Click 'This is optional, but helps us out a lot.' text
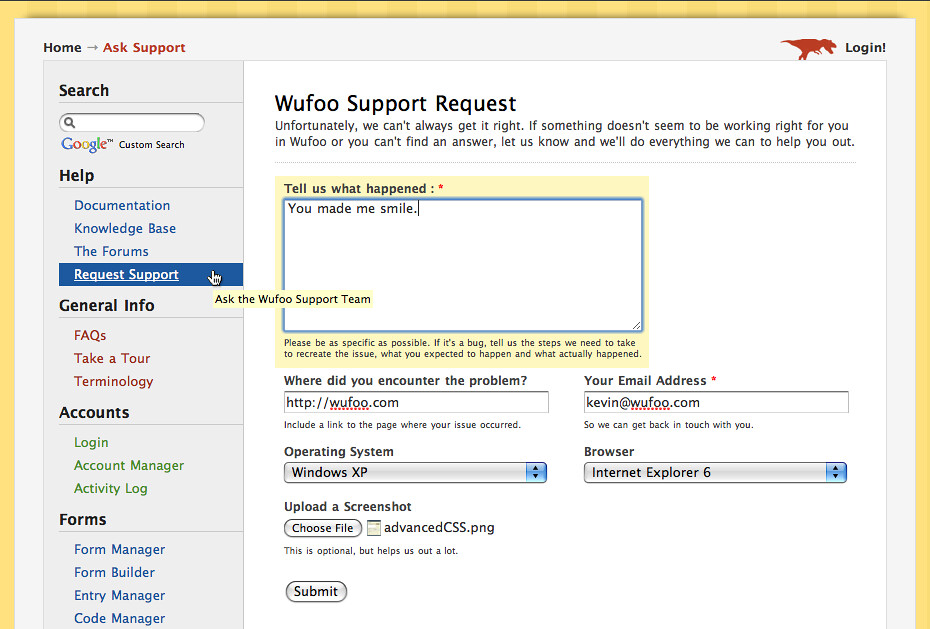The width and height of the screenshot is (930, 629). point(371,551)
